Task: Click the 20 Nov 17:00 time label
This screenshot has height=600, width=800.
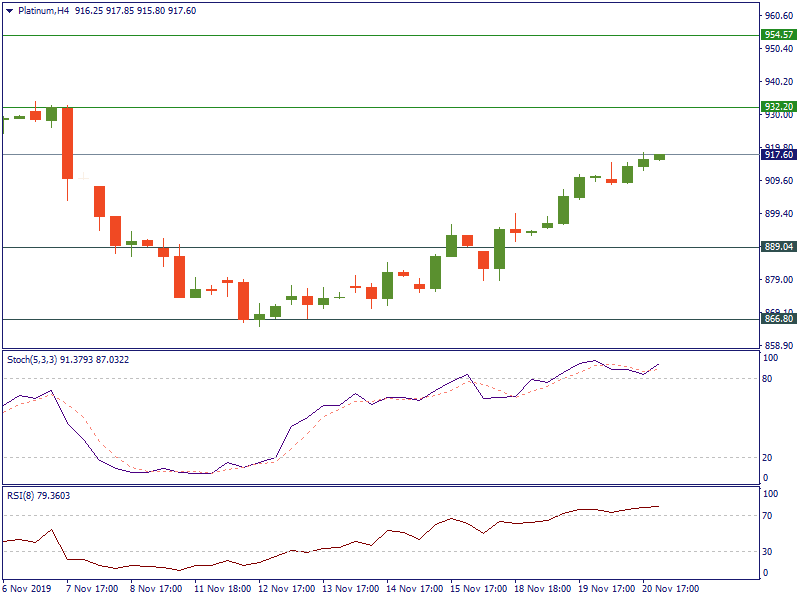Action: (x=671, y=588)
